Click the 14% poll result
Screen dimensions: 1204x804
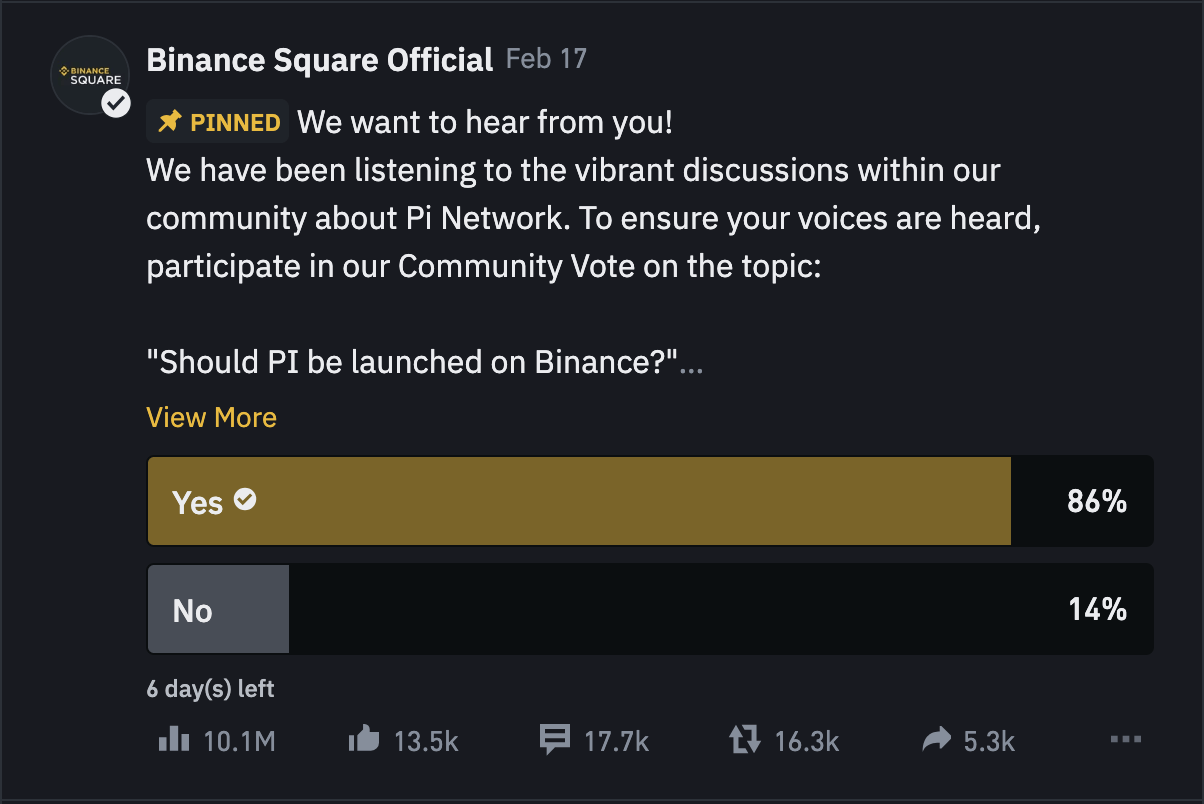1098,609
